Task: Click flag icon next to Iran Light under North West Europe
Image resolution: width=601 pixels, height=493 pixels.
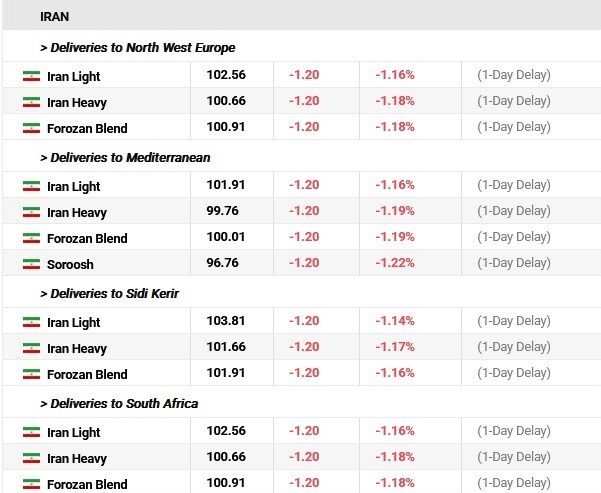Action: click(x=31, y=76)
